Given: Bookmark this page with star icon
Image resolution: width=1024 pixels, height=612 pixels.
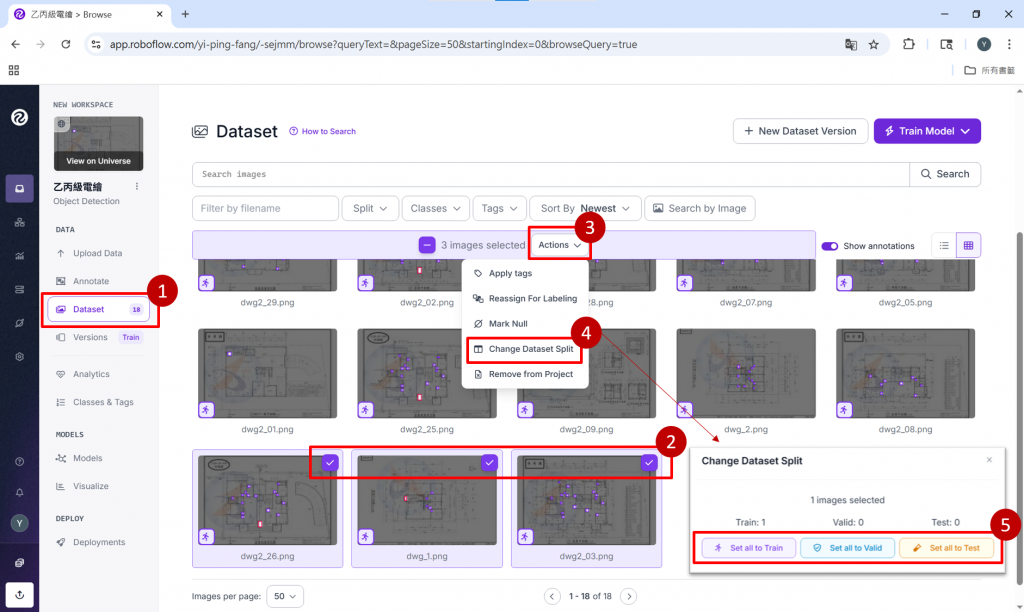Looking at the screenshot, I should point(873,44).
